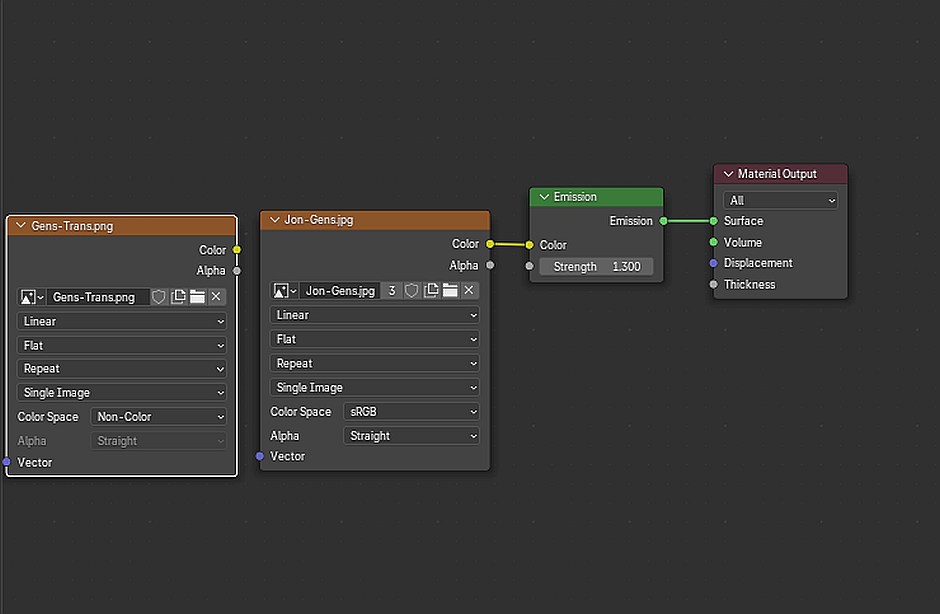Image resolution: width=940 pixels, height=614 pixels.
Task: Click Surface input socket on Material Output
Action: [713, 221]
